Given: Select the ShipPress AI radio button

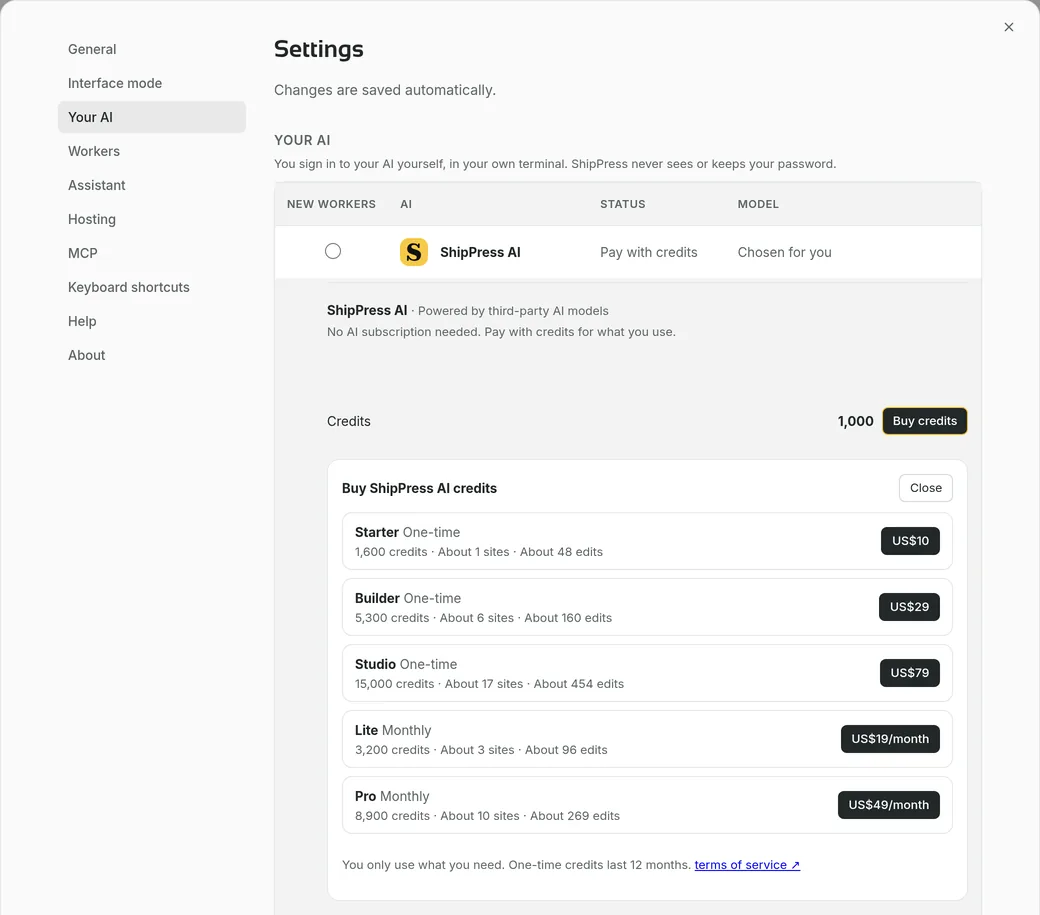Looking at the screenshot, I should [x=333, y=251].
